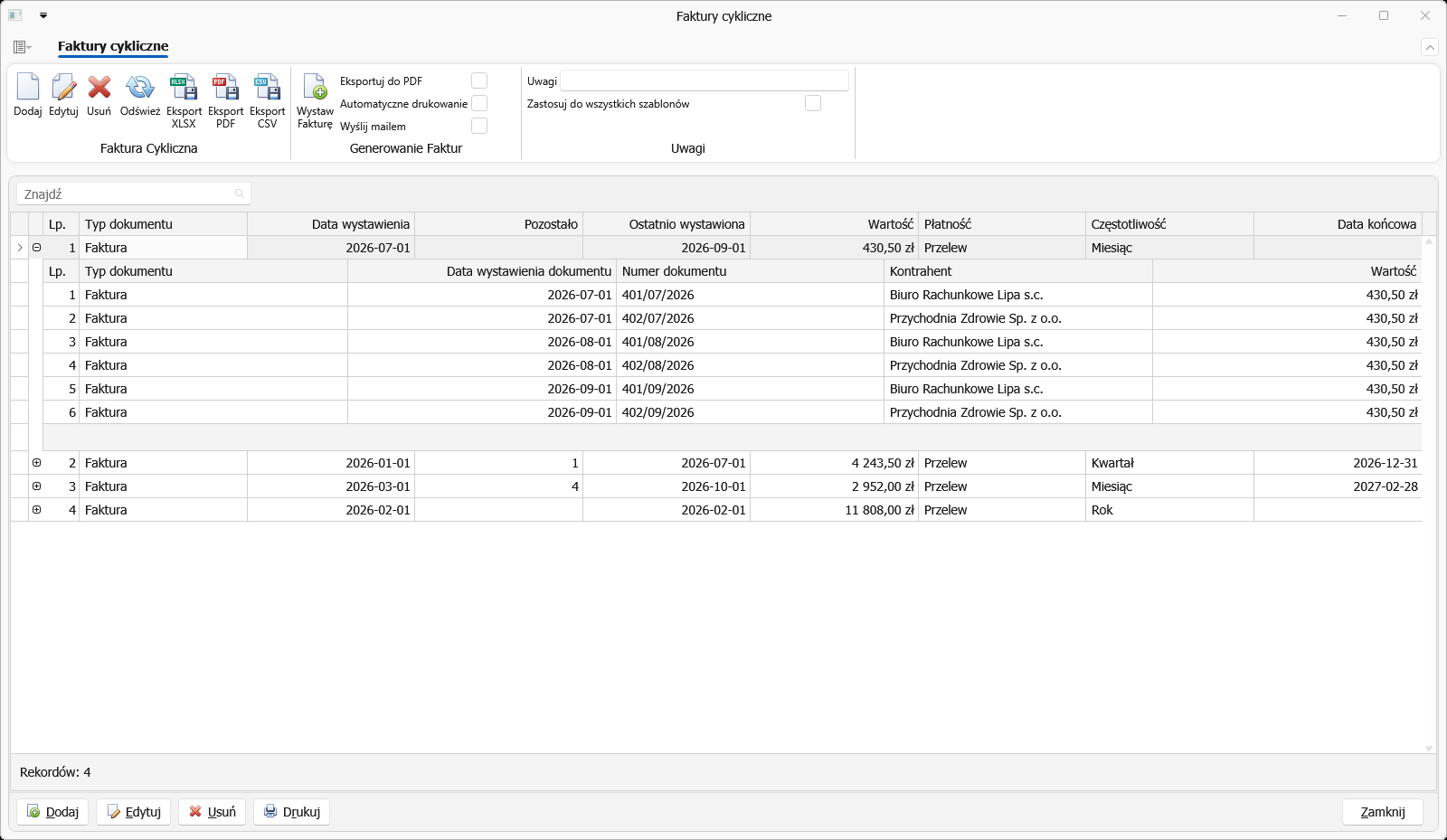Expand row 2 Kwartał invoice details

pyautogui.click(x=37, y=462)
